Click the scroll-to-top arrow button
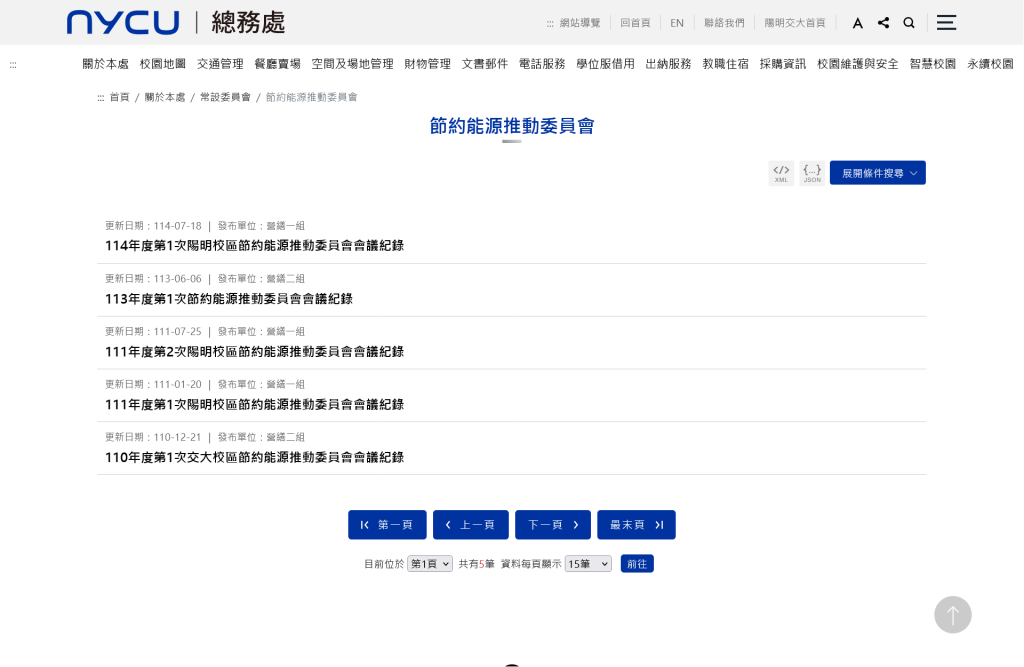Image resolution: width=1024 pixels, height=667 pixels. click(952, 615)
